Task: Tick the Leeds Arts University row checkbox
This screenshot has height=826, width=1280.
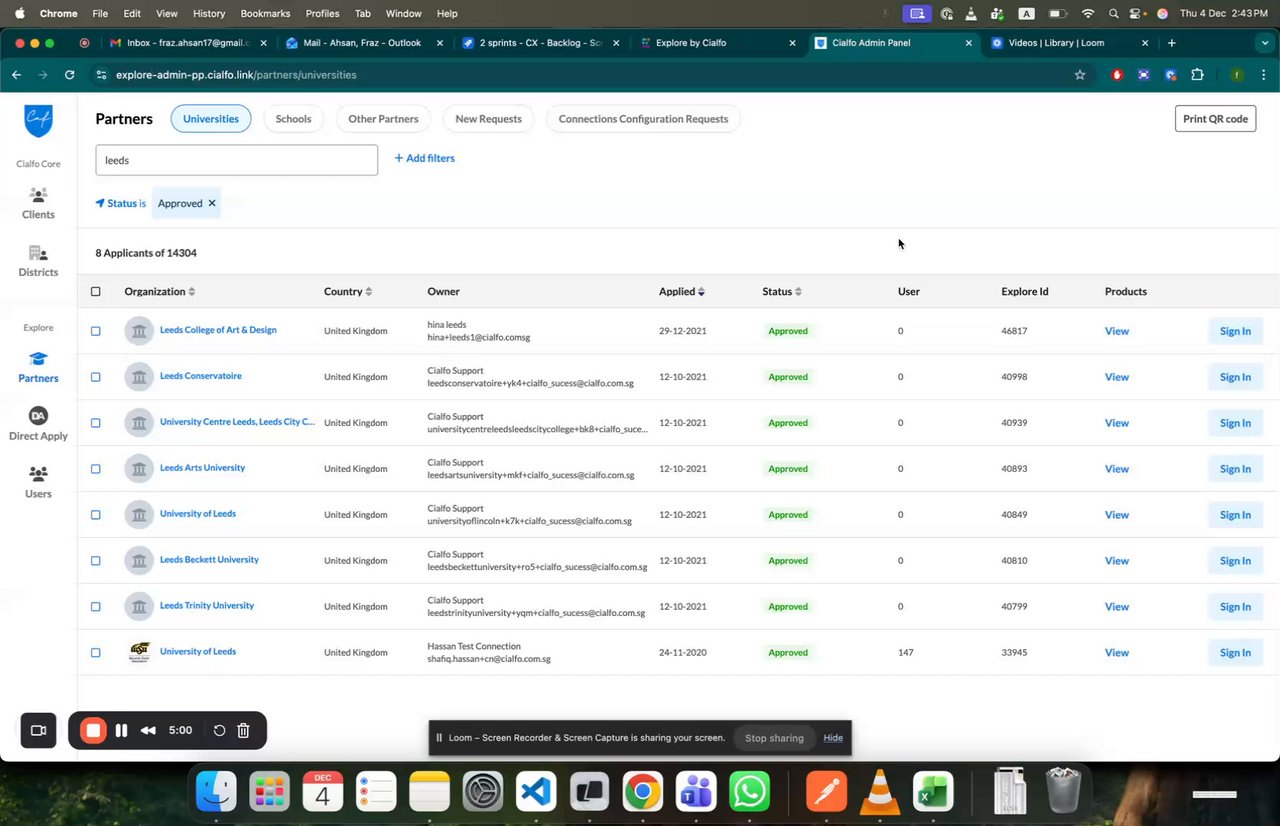Action: point(96,469)
